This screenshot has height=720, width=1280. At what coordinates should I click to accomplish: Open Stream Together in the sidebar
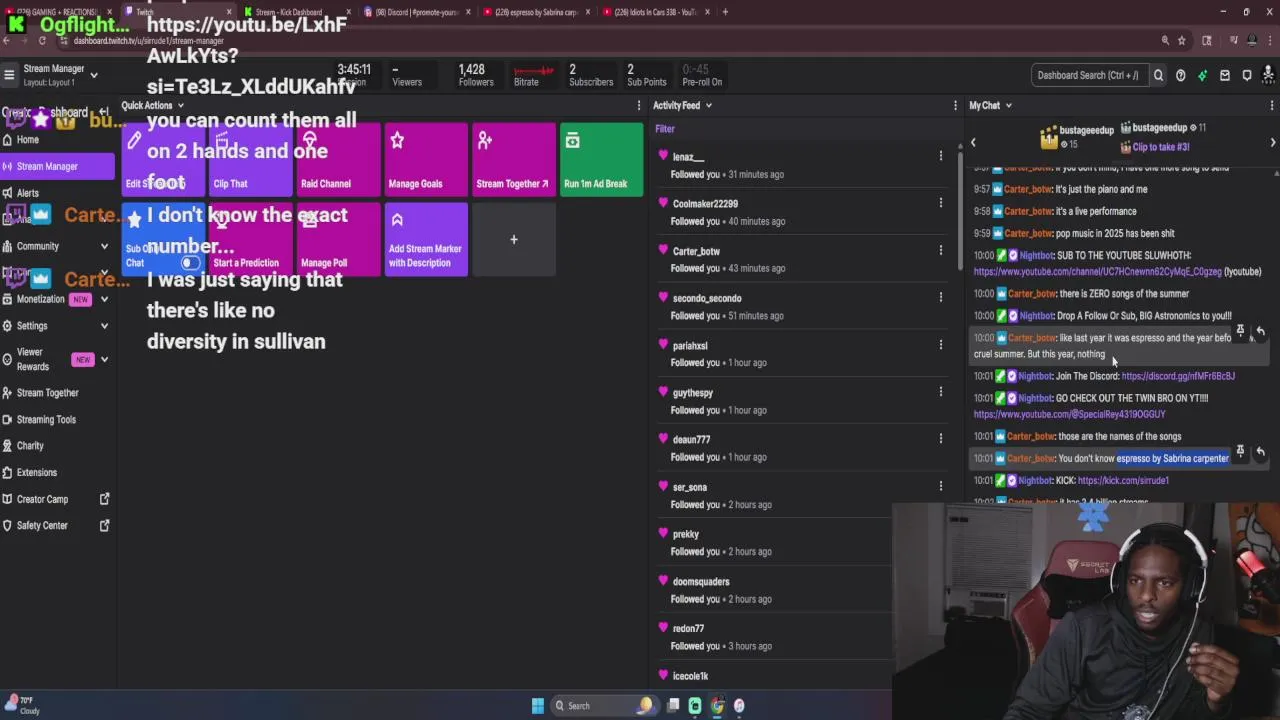(58, 393)
